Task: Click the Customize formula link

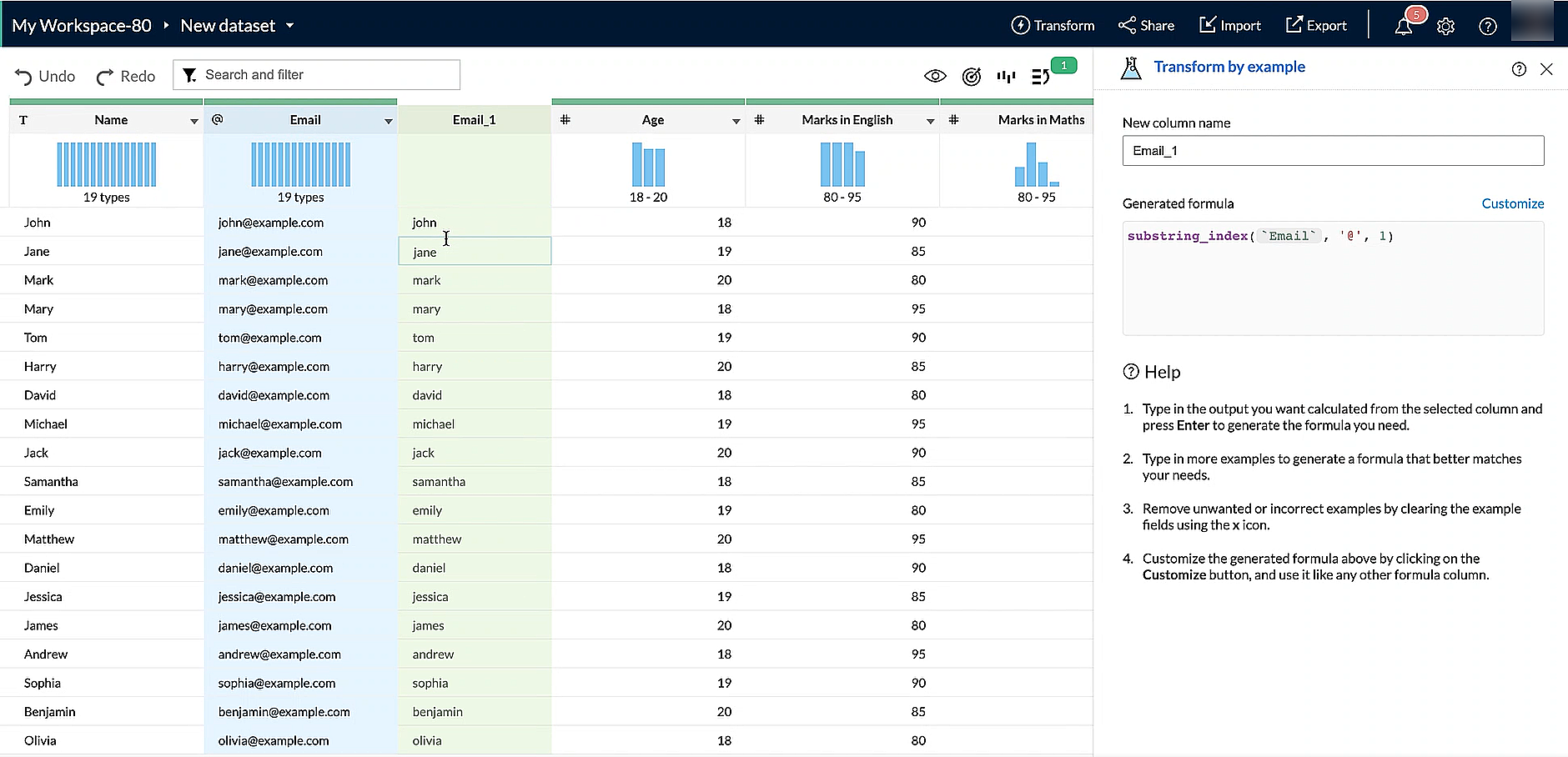Action: [x=1512, y=203]
